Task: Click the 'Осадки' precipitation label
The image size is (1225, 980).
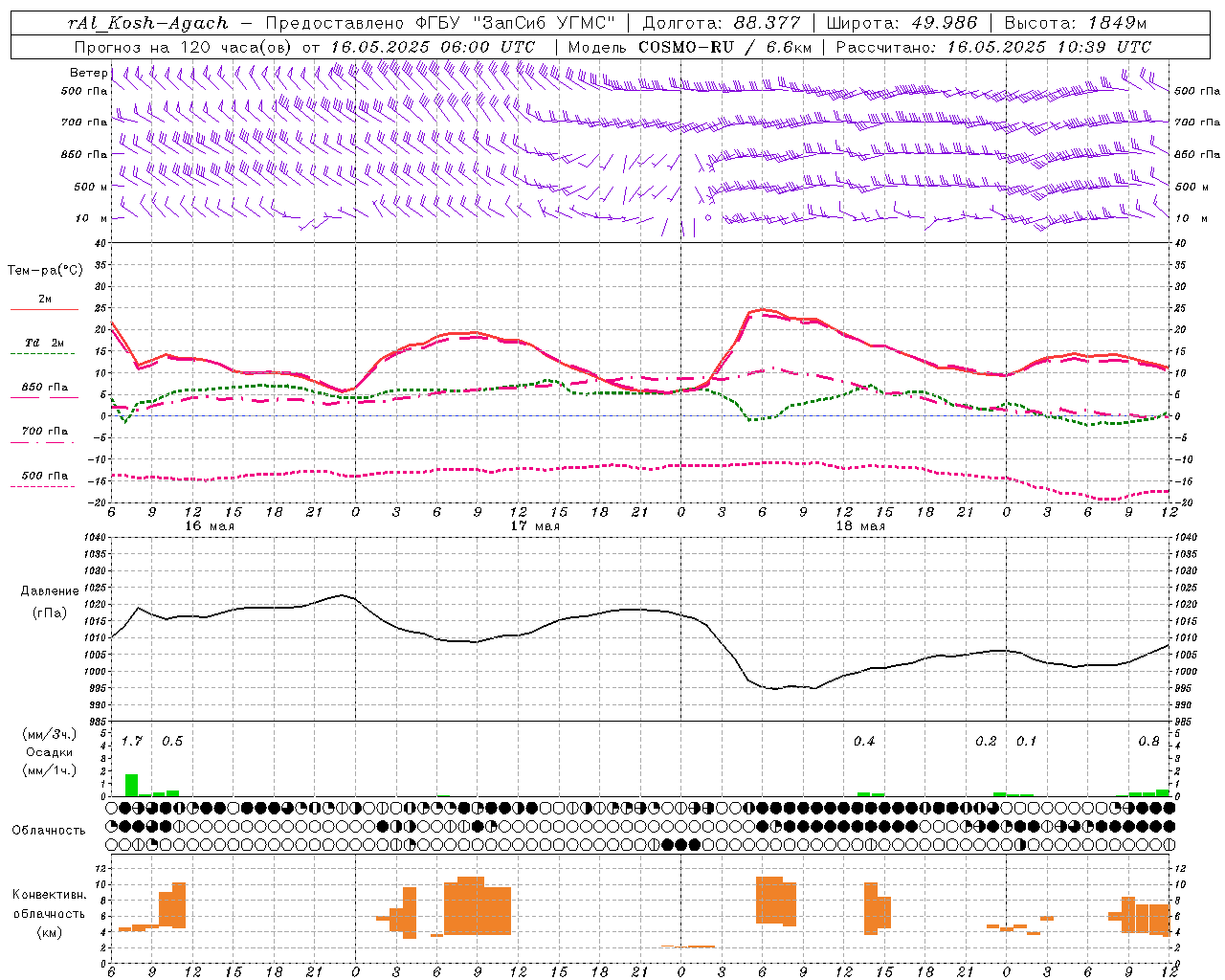Action: tap(49, 752)
